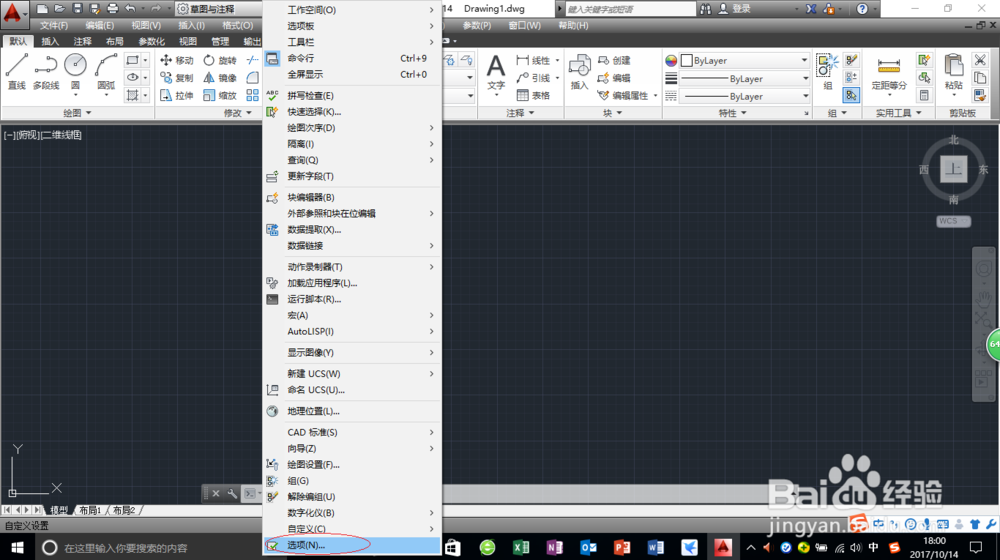Choose Command Line (命令行) menu entry
1000x560 pixels.
pos(352,58)
